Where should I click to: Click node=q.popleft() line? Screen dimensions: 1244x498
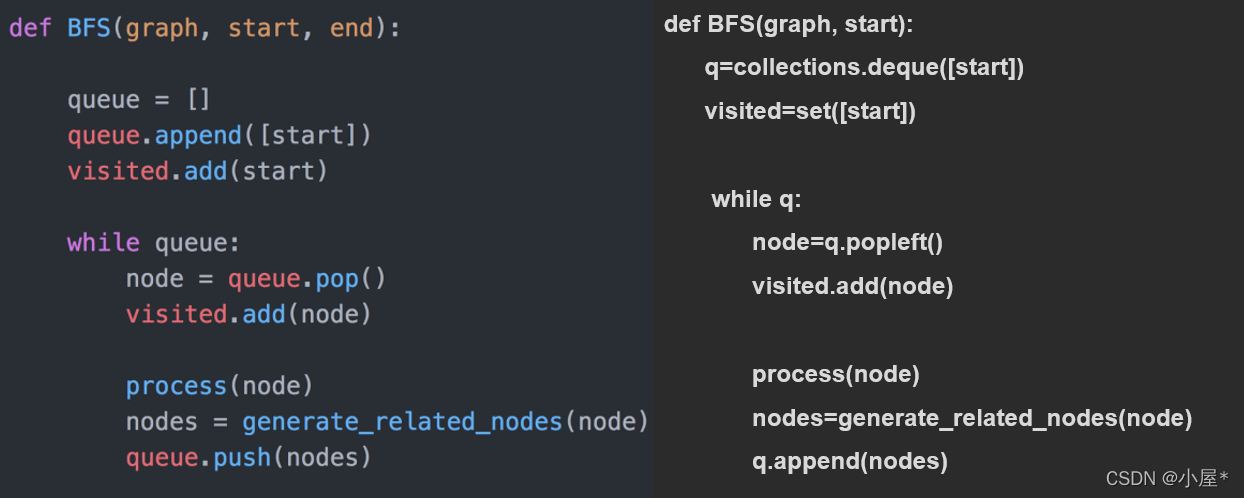(848, 243)
